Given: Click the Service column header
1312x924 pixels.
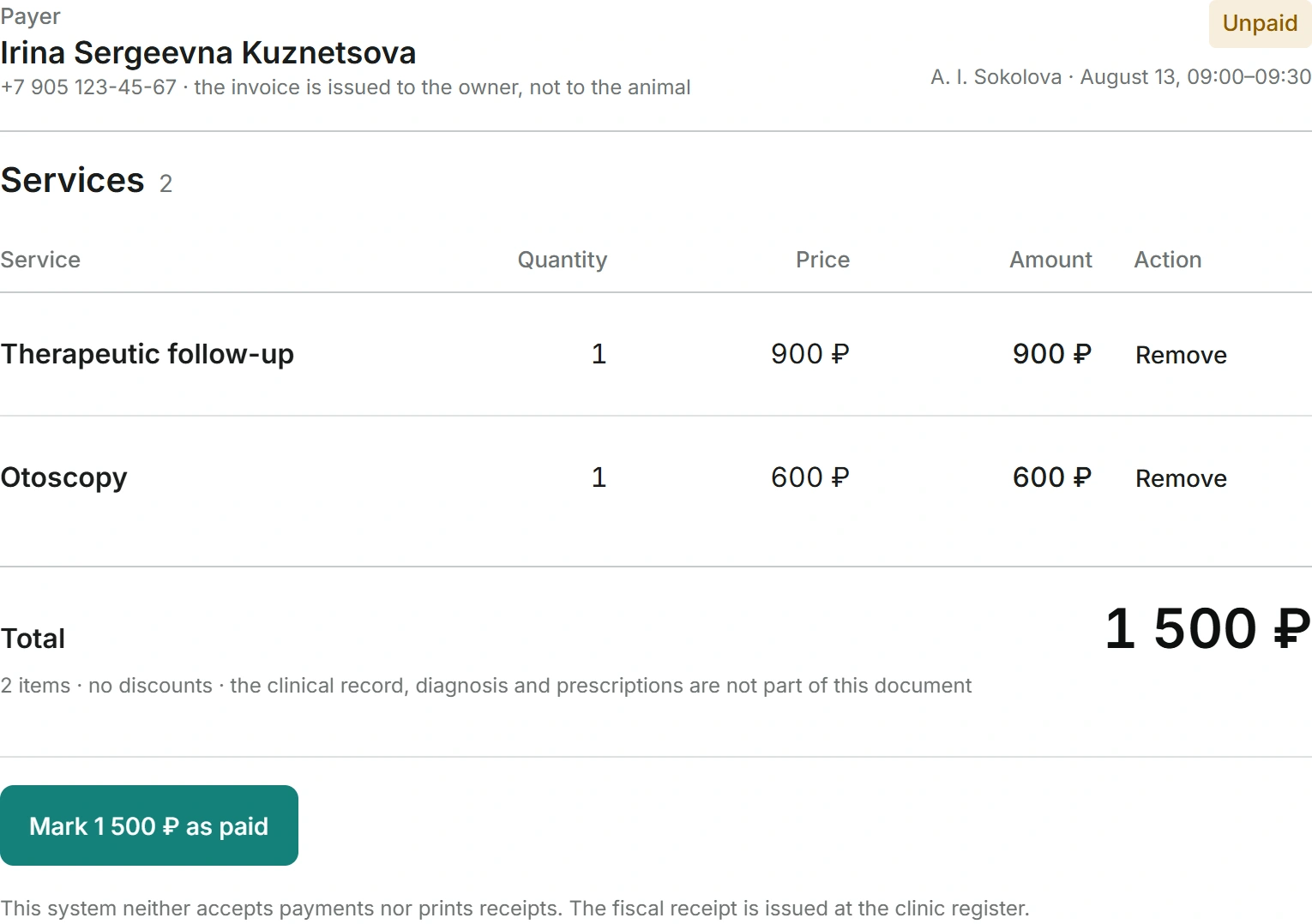Looking at the screenshot, I should 40,260.
